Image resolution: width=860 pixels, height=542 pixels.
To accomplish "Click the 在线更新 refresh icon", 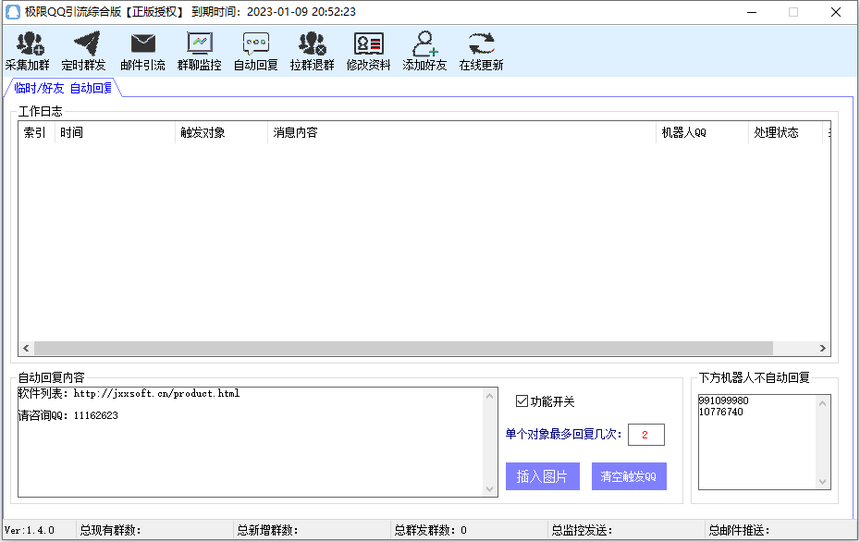I will coord(481,44).
